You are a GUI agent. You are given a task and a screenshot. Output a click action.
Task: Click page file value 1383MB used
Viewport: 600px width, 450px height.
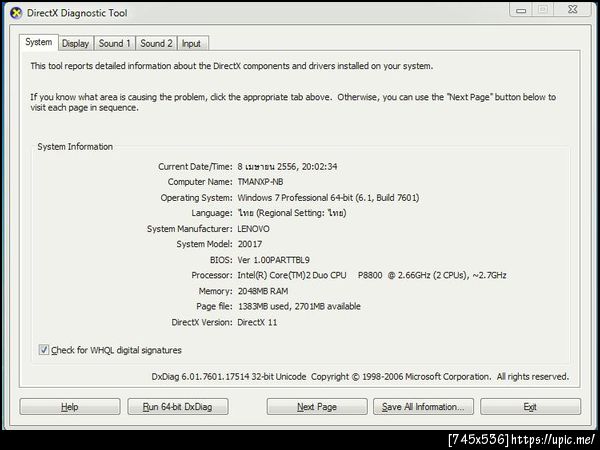click(x=299, y=307)
